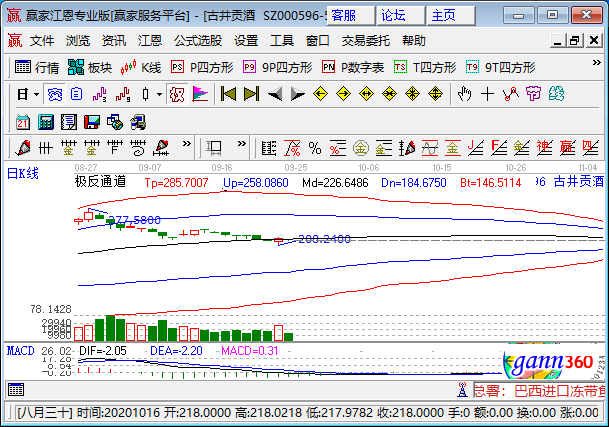Click the computer and printer icon
The width and height of the screenshot is (609, 427).
138,122
